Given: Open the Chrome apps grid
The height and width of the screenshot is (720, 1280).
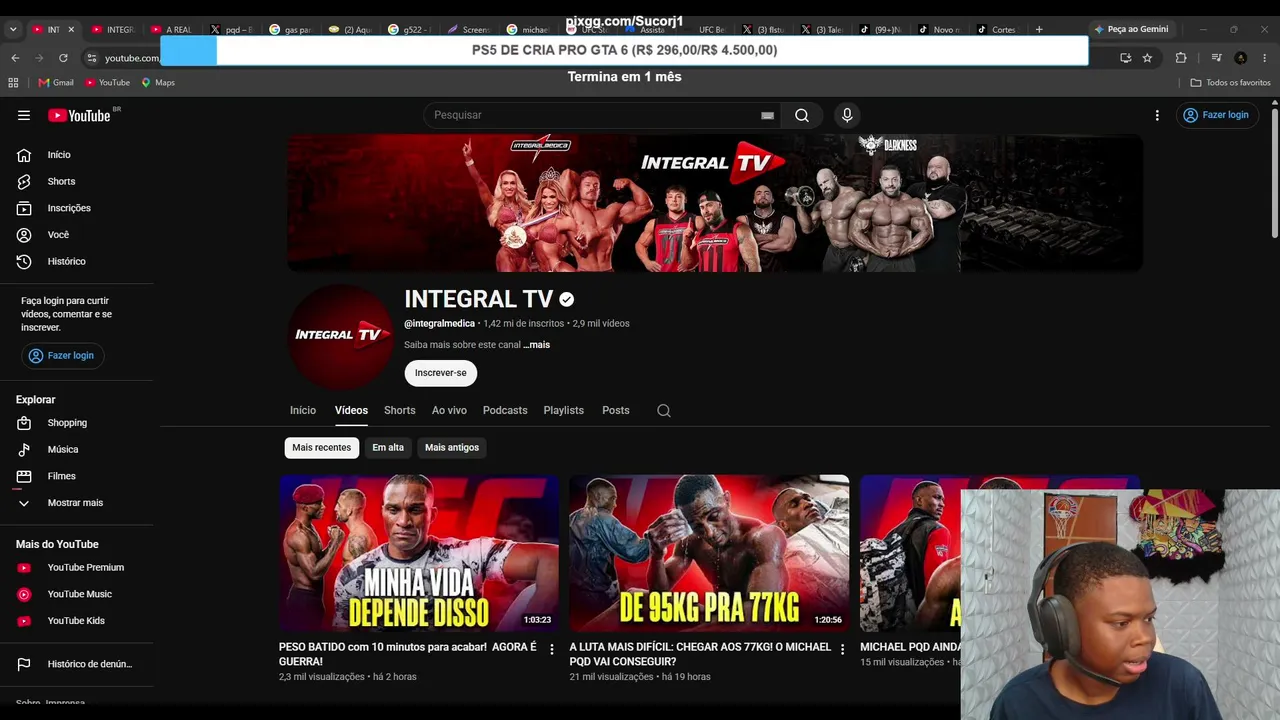Looking at the screenshot, I should [13, 83].
